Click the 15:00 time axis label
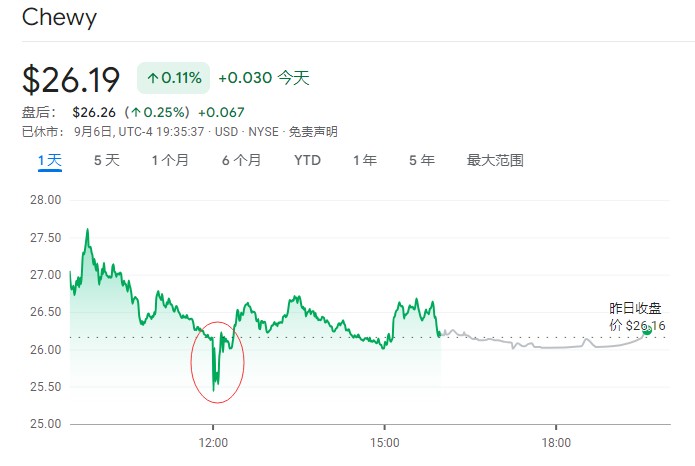 point(385,442)
